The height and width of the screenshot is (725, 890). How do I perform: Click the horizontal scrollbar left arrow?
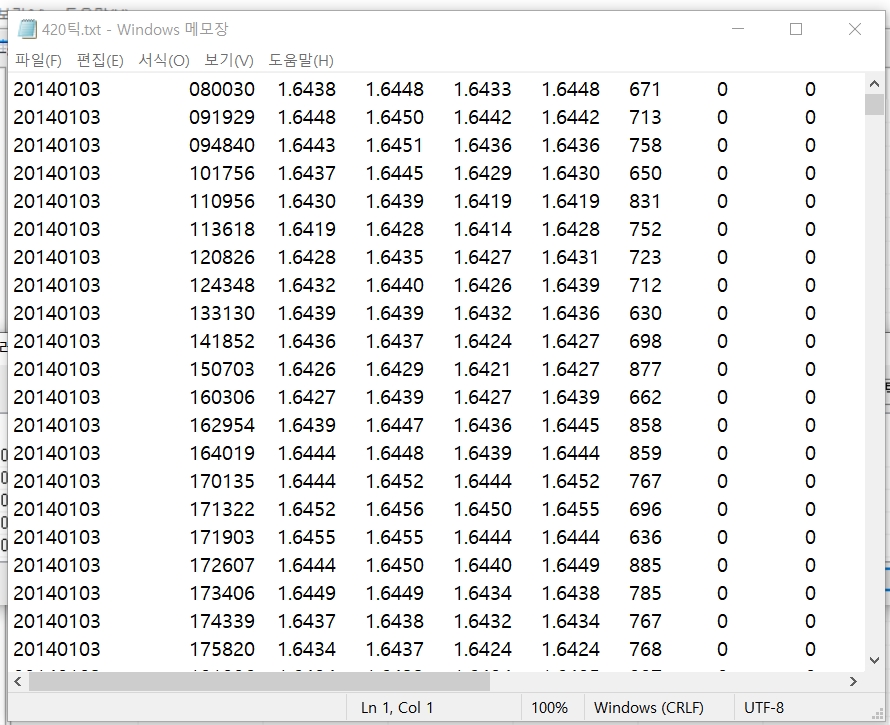tap(18, 681)
